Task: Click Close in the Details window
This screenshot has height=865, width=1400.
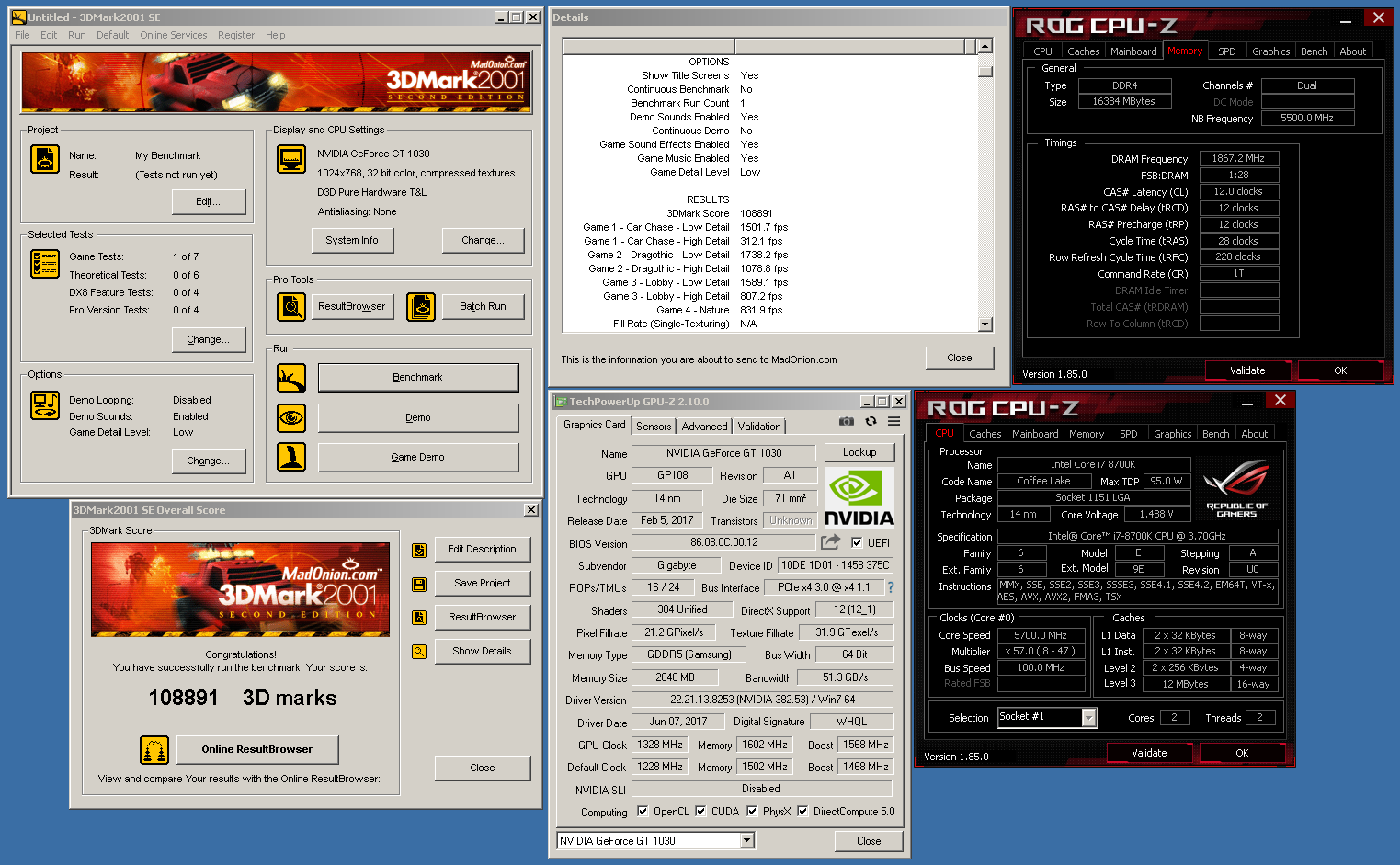Action: [x=959, y=358]
